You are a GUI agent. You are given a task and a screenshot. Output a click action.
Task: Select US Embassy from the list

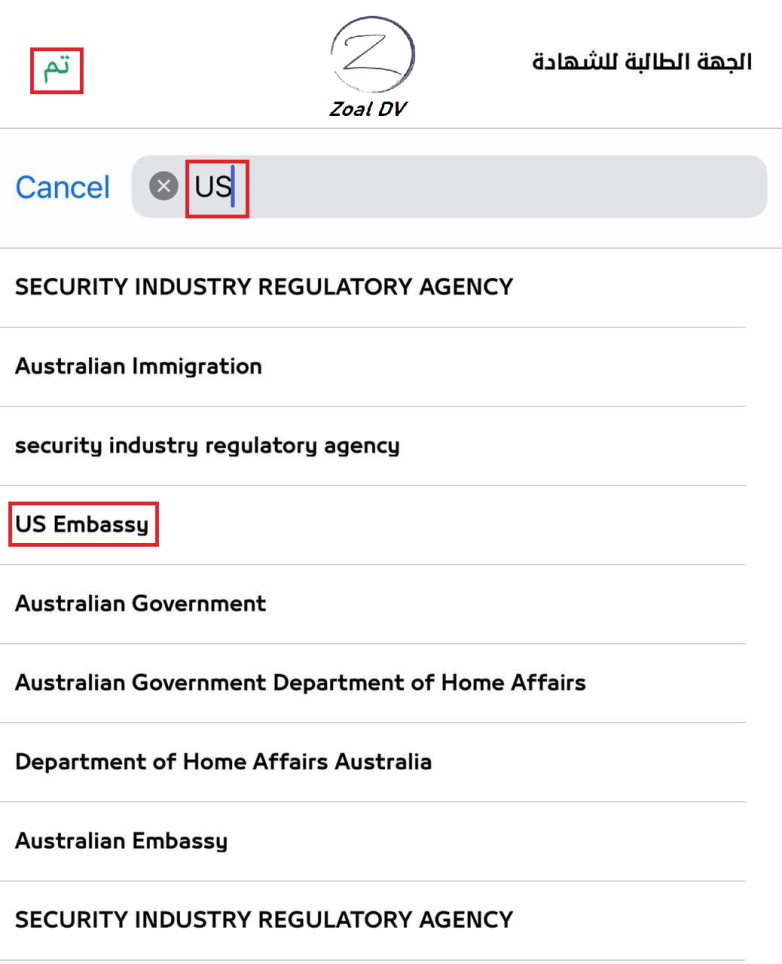click(82, 524)
